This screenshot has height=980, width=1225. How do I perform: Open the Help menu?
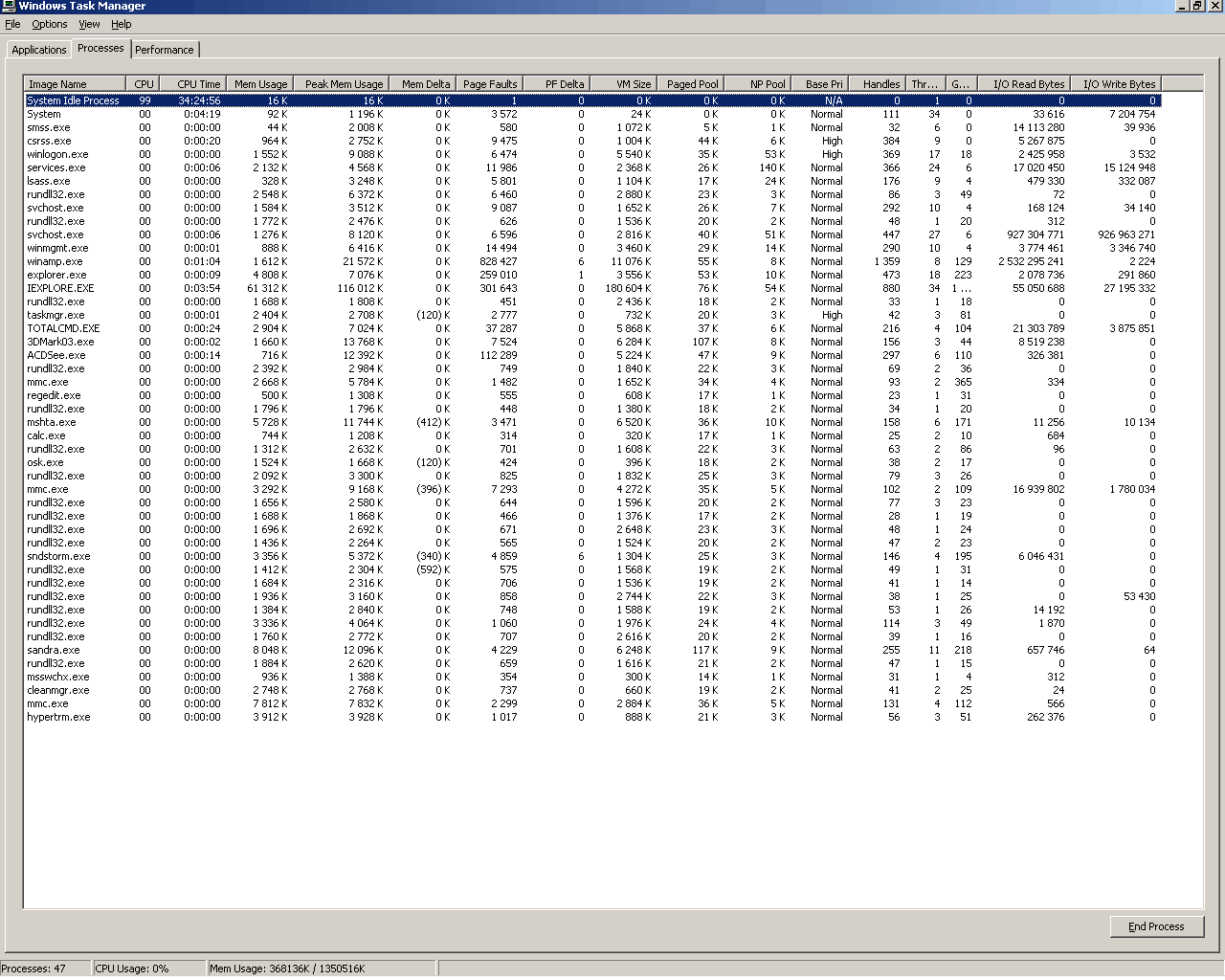(121, 24)
